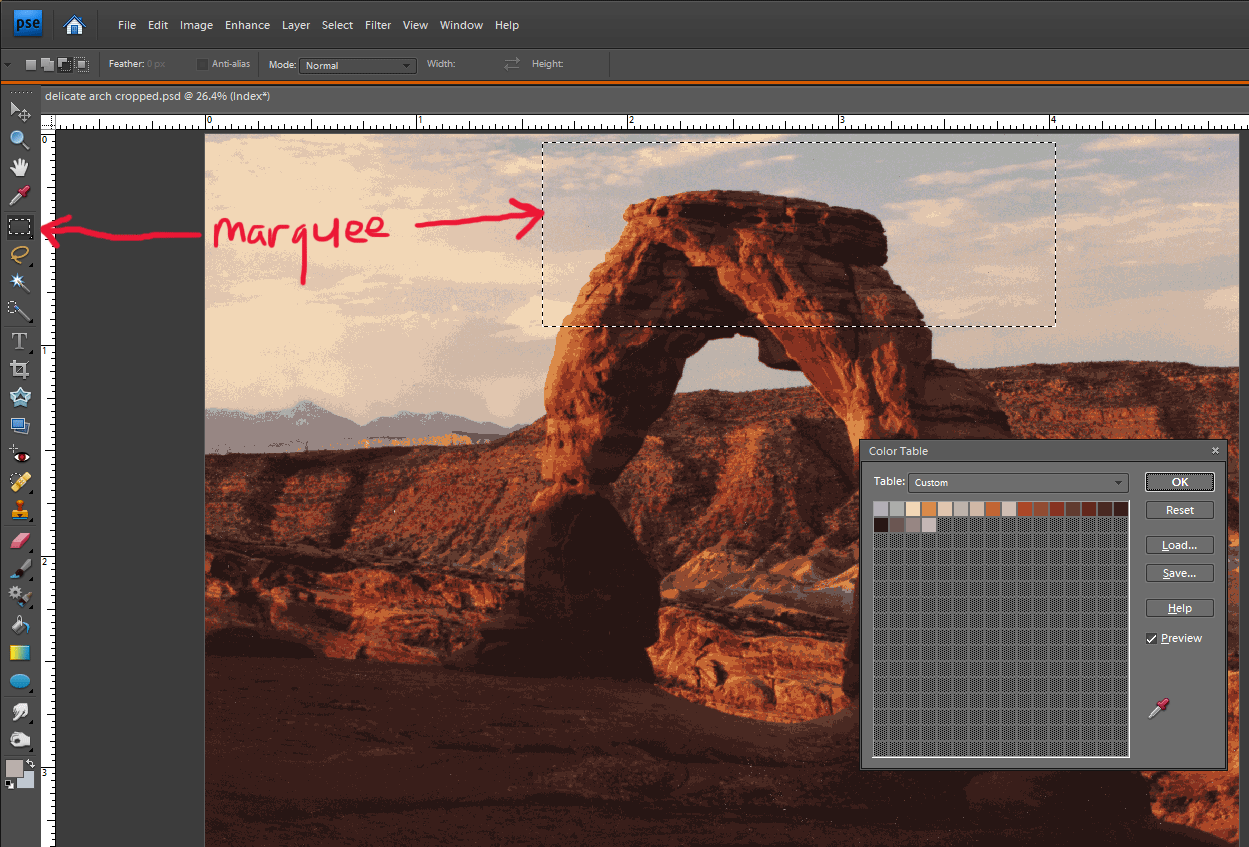This screenshot has height=847, width=1249.
Task: Expand the Mode dropdown showing Normal
Action: pos(357,66)
